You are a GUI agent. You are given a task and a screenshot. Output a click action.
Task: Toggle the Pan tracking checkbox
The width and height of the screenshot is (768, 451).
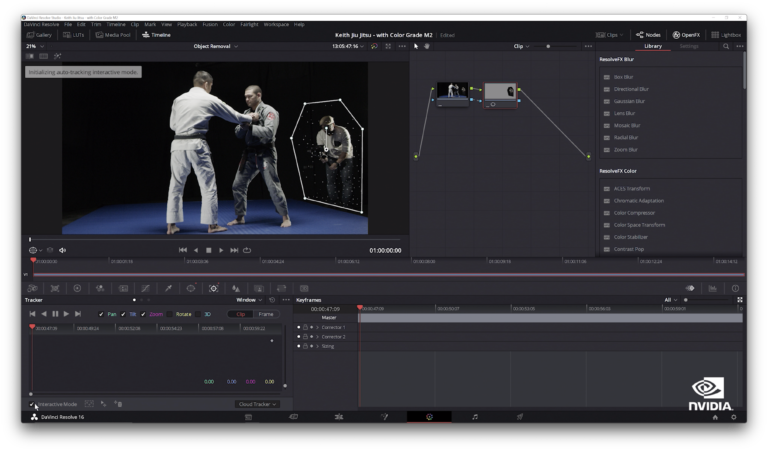click(101, 314)
